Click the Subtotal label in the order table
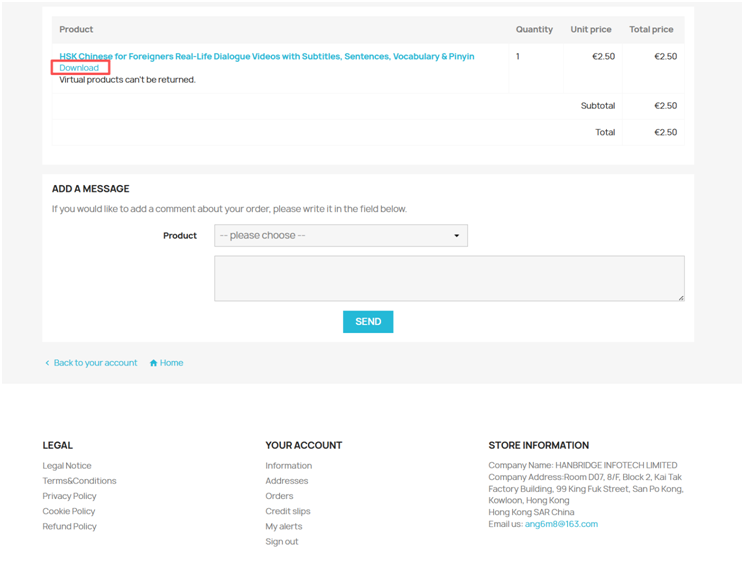 598,106
